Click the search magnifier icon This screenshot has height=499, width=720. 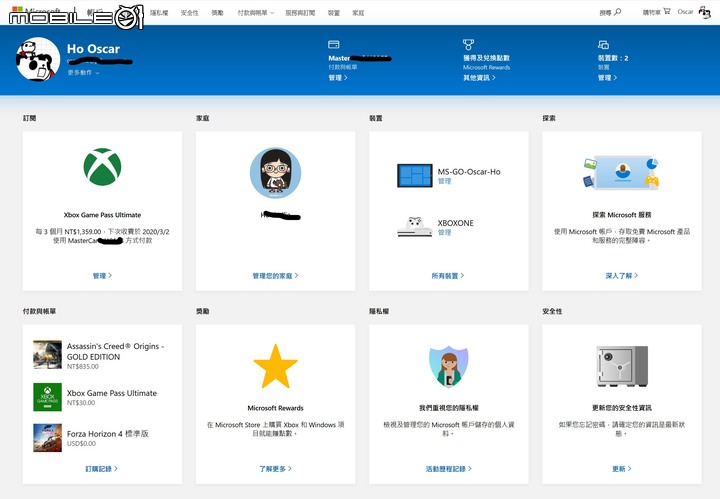tap(618, 12)
